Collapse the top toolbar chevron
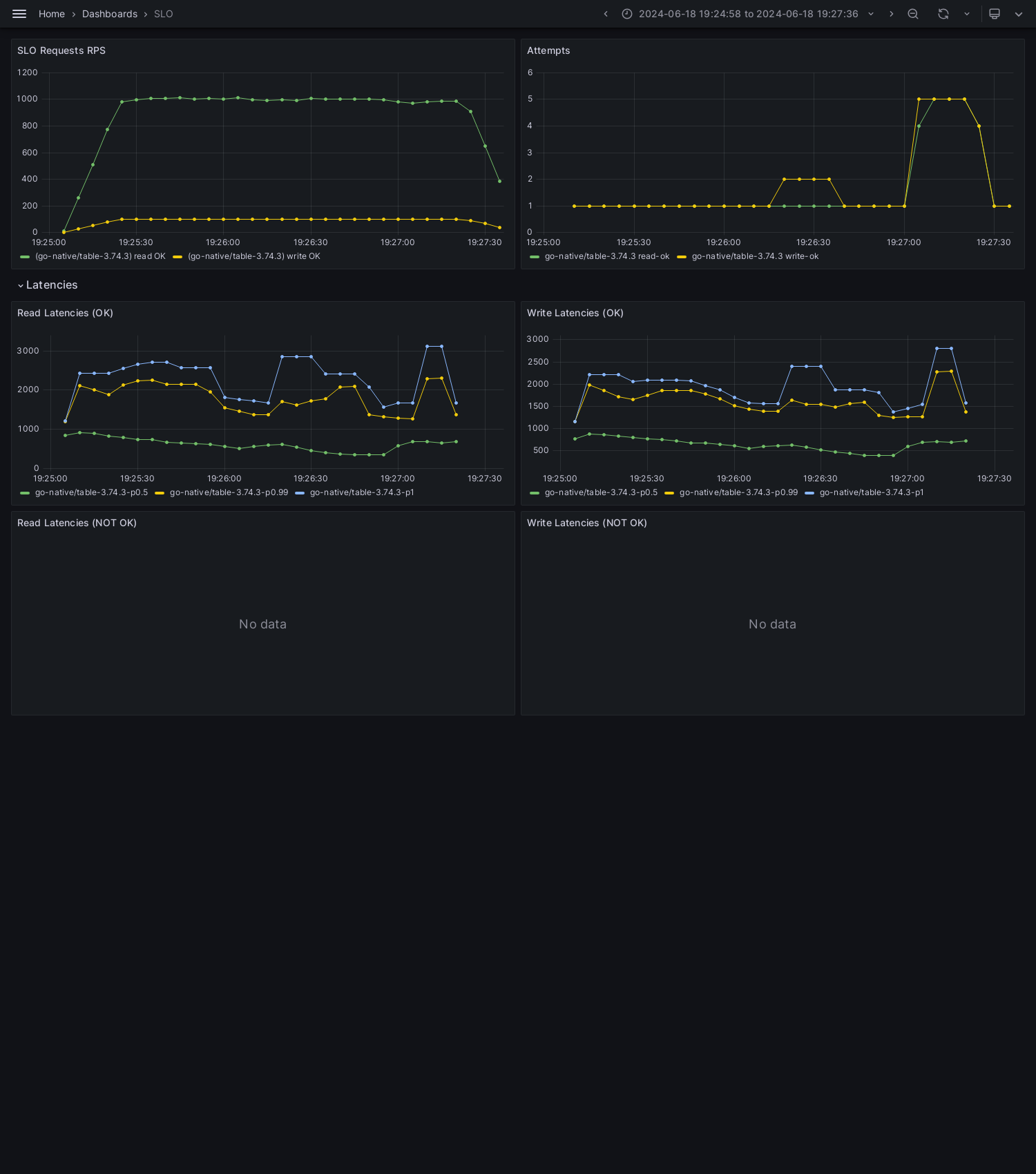 click(x=1019, y=14)
